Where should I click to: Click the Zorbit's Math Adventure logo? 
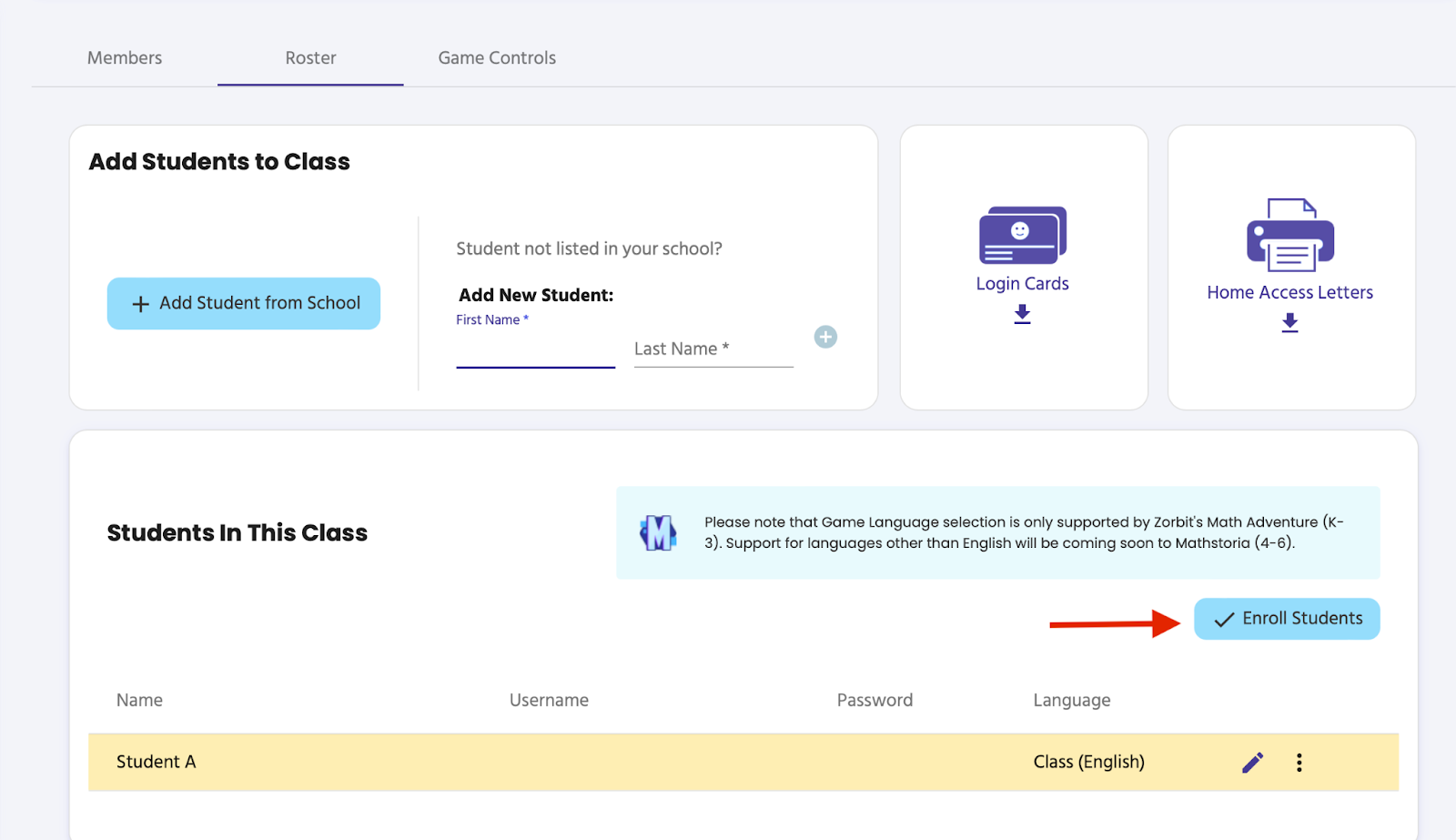658,532
